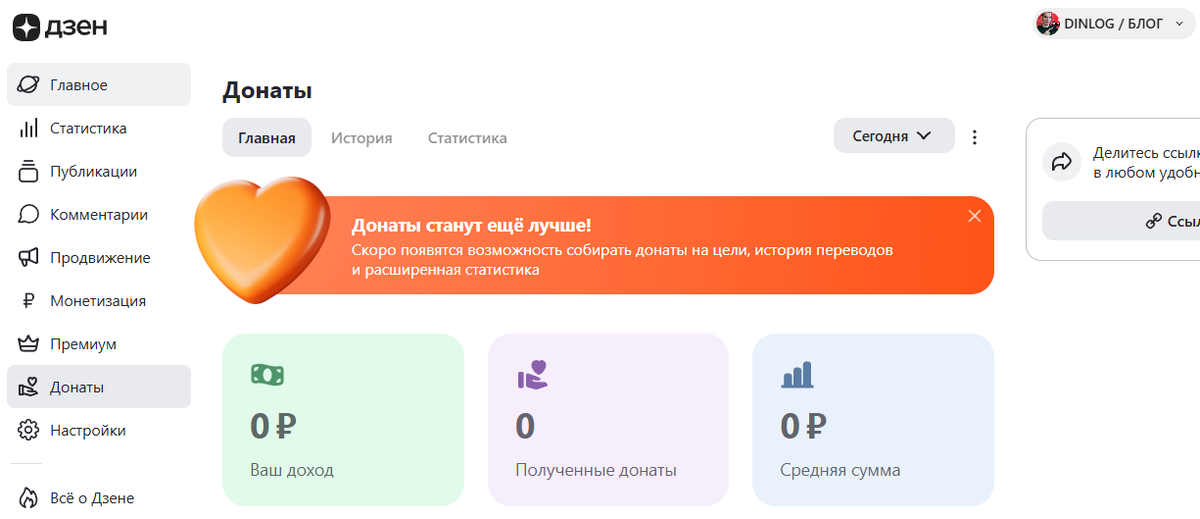The height and width of the screenshot is (519, 1200).
Task: Click the planet icon next to Главное
Action: click(29, 85)
